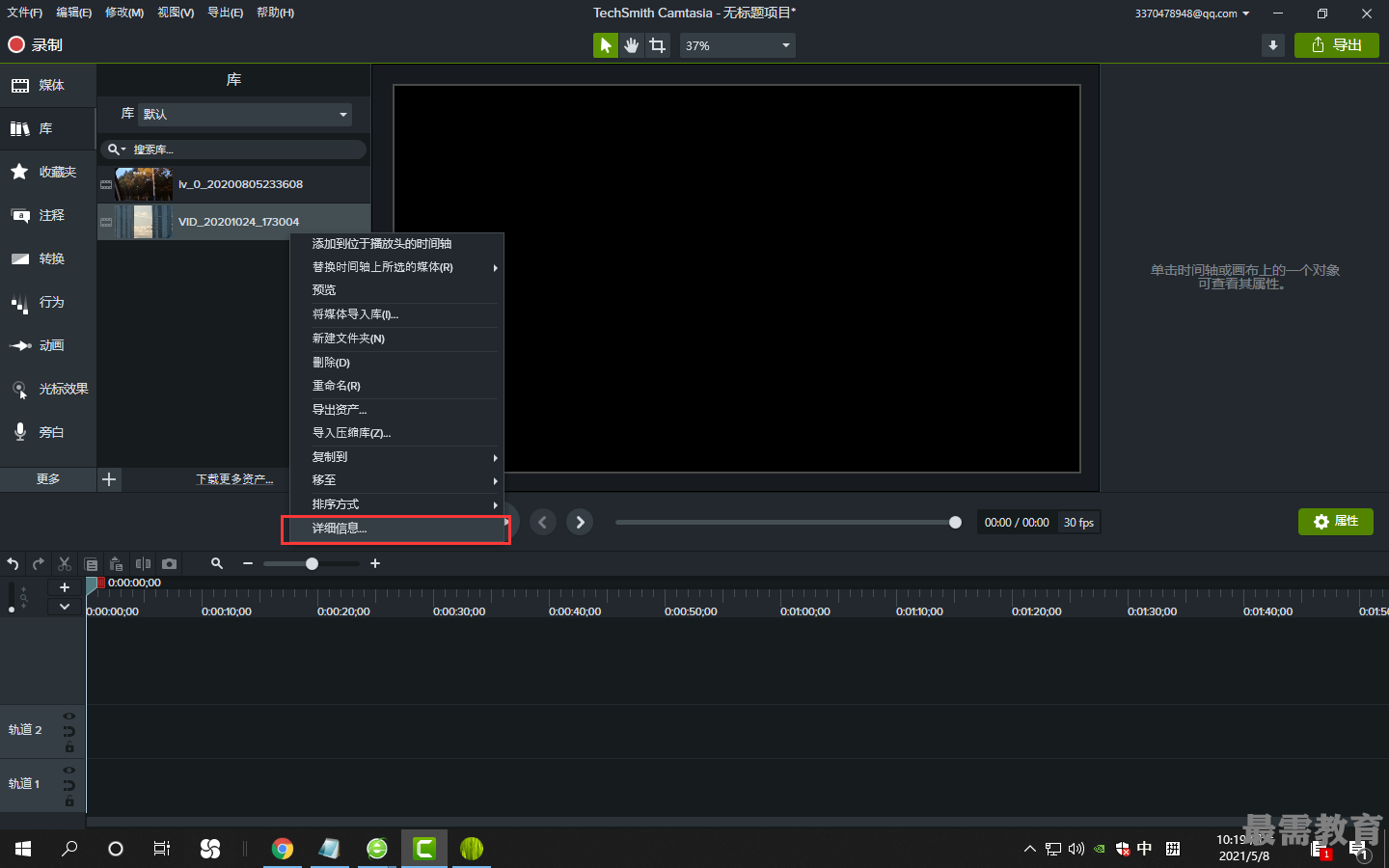The height and width of the screenshot is (868, 1389).
Task: Open the Cursor Effects (光标效果) tab
Action: click(47, 389)
